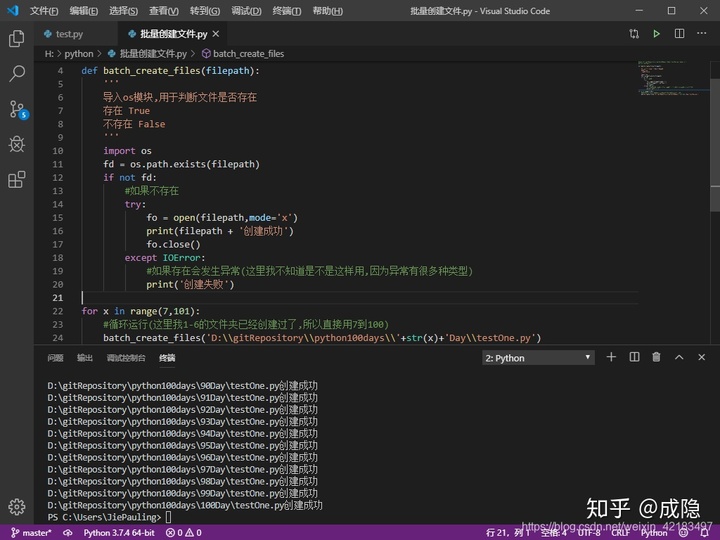Image resolution: width=720 pixels, height=540 pixels.
Task: Click the 'import os' code line
Action: (x=127, y=151)
